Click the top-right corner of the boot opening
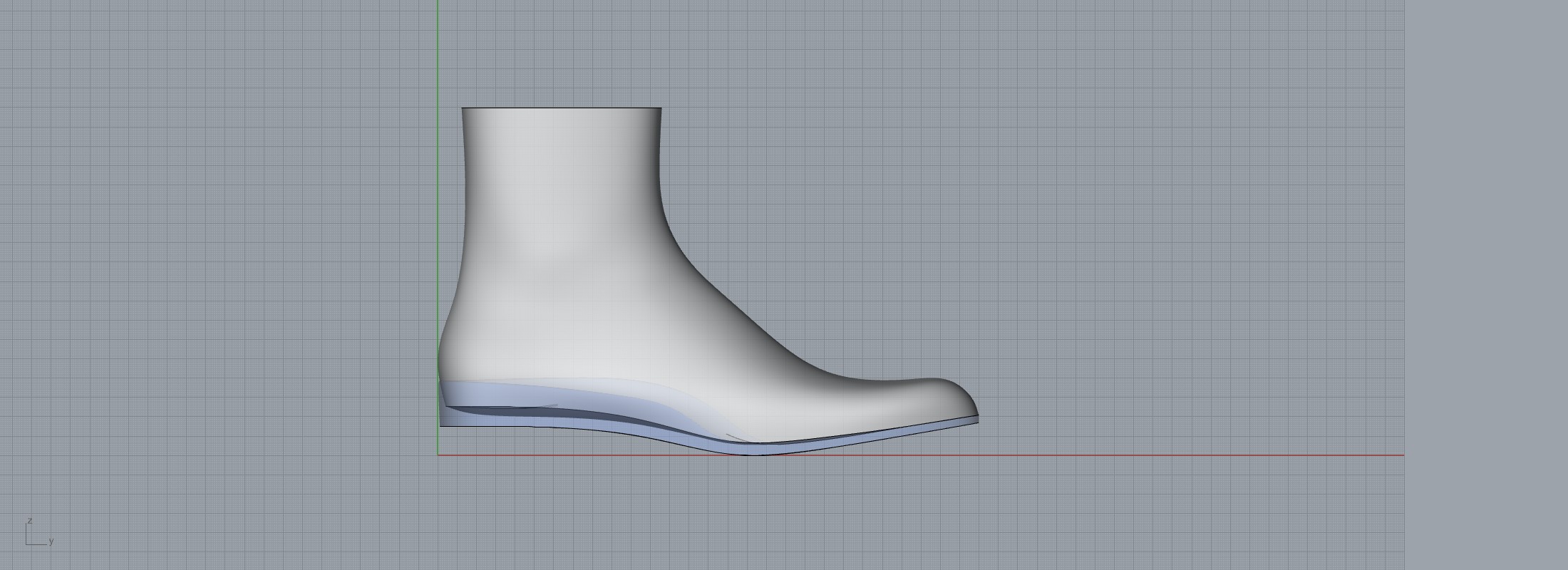 click(x=661, y=108)
